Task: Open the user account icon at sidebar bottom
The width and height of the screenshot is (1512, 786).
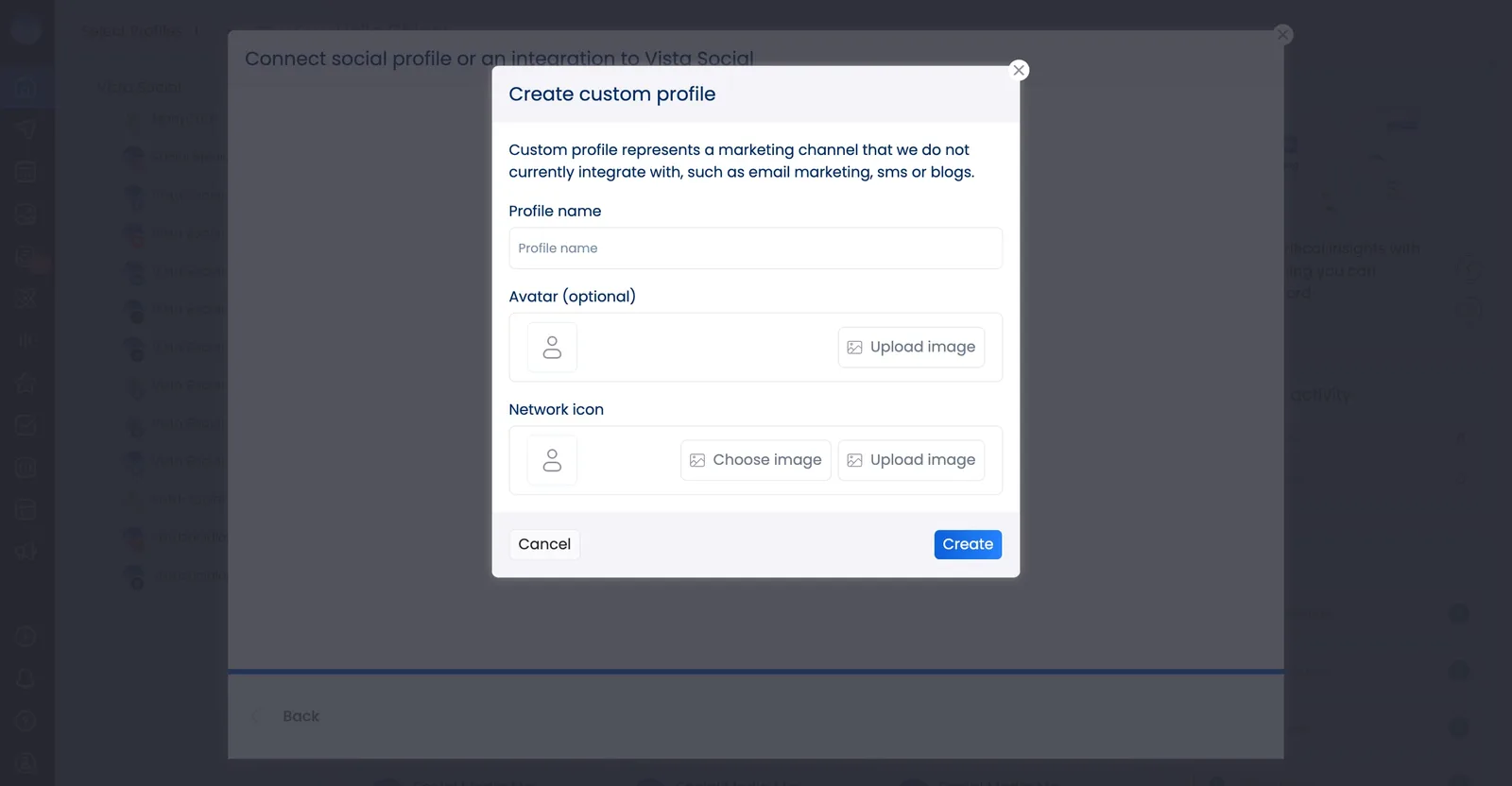Action: (x=26, y=762)
